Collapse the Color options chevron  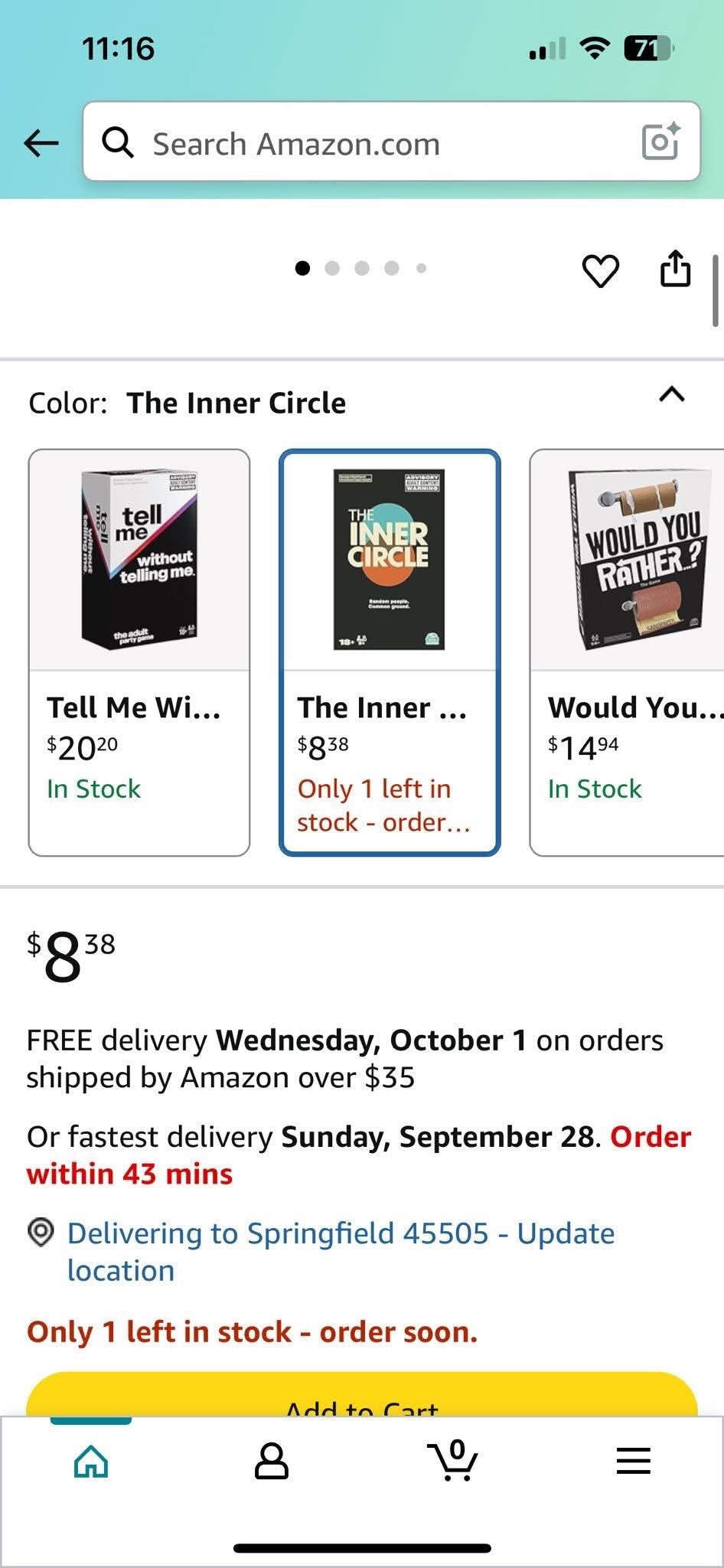tap(672, 394)
